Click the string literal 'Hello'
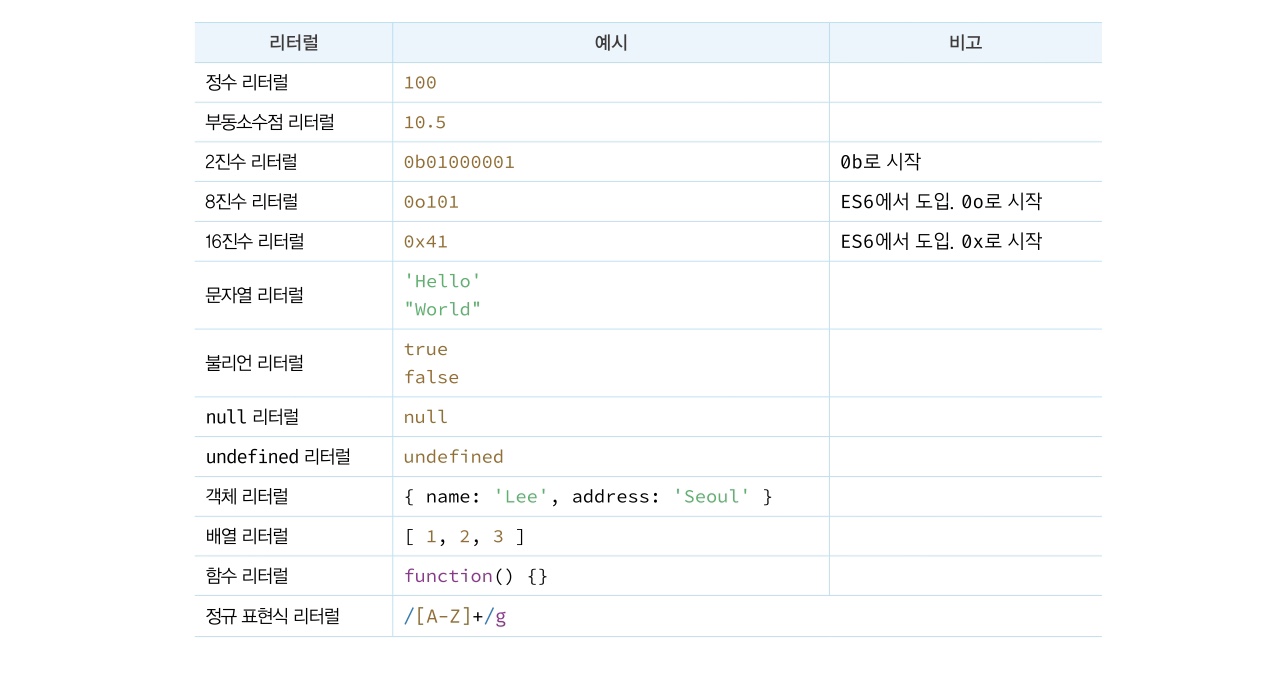 tap(443, 281)
